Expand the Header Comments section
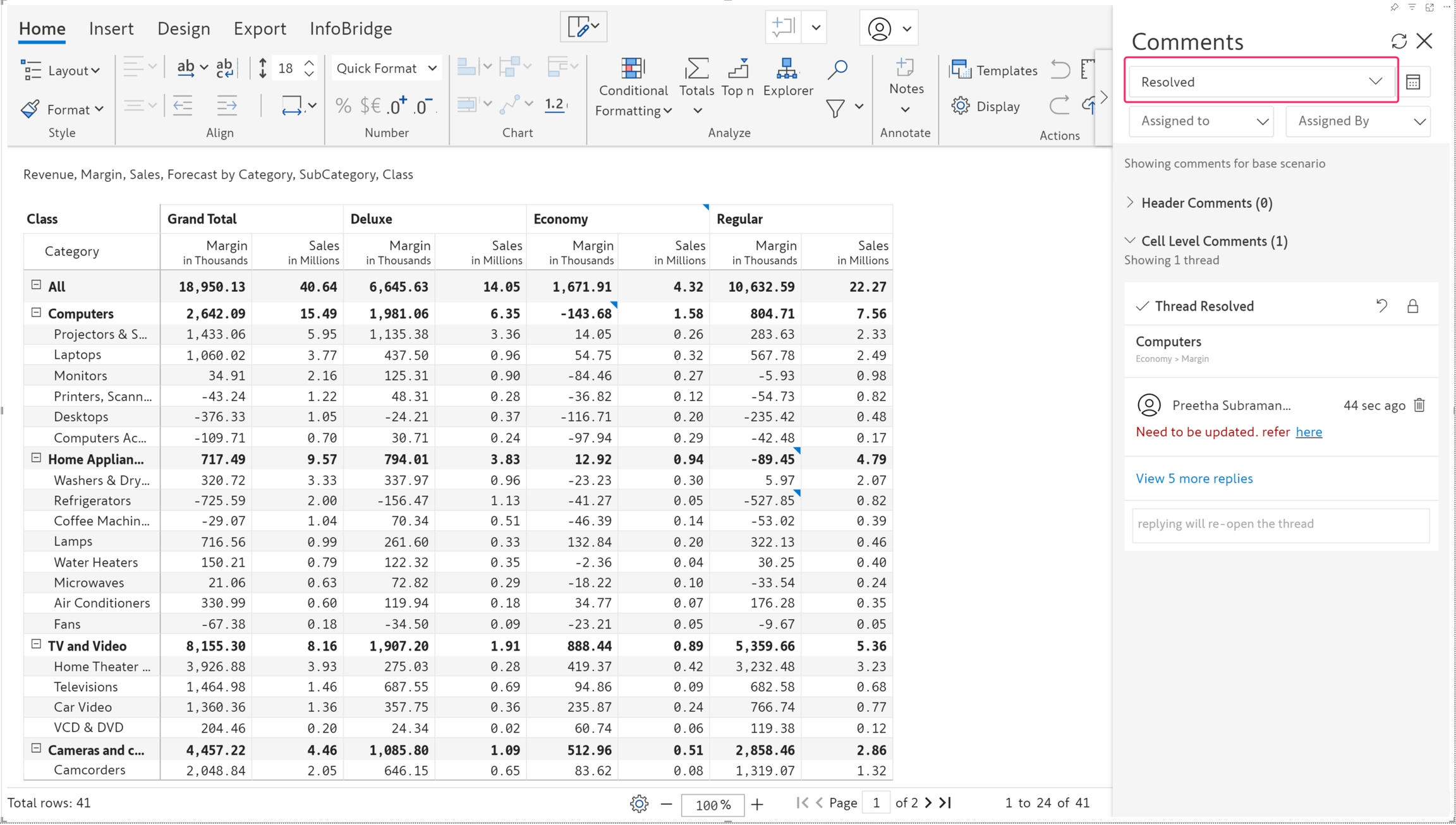 pyautogui.click(x=1131, y=202)
